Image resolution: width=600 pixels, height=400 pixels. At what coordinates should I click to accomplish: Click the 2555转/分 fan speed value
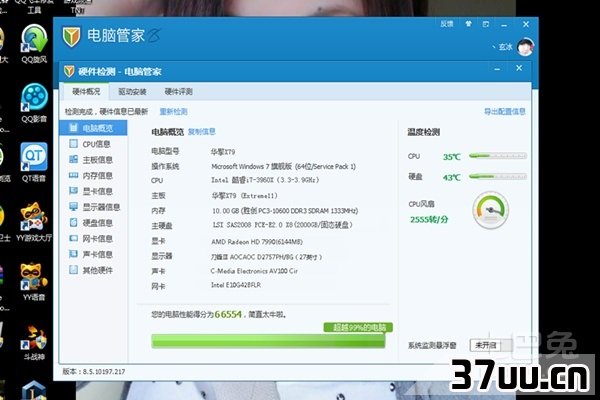[429, 219]
